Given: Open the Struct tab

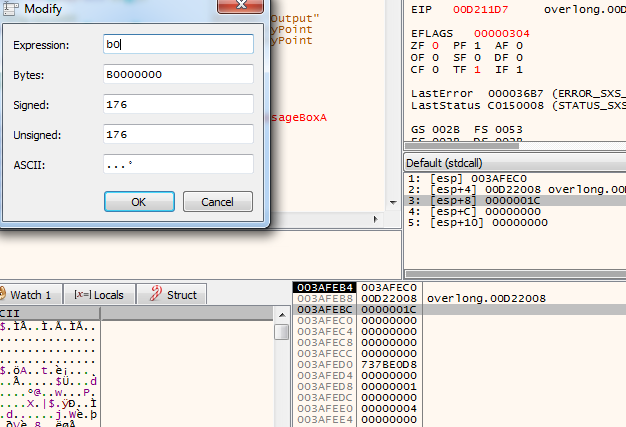Looking at the screenshot, I should tap(172, 295).
